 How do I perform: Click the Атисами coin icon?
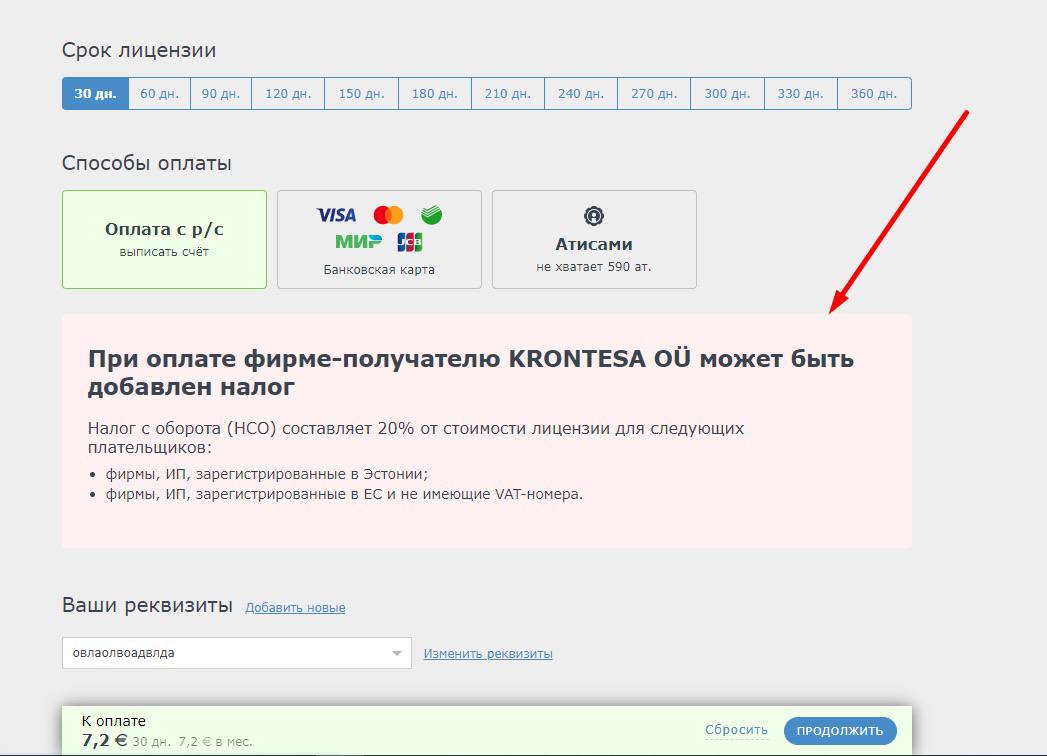point(594,216)
